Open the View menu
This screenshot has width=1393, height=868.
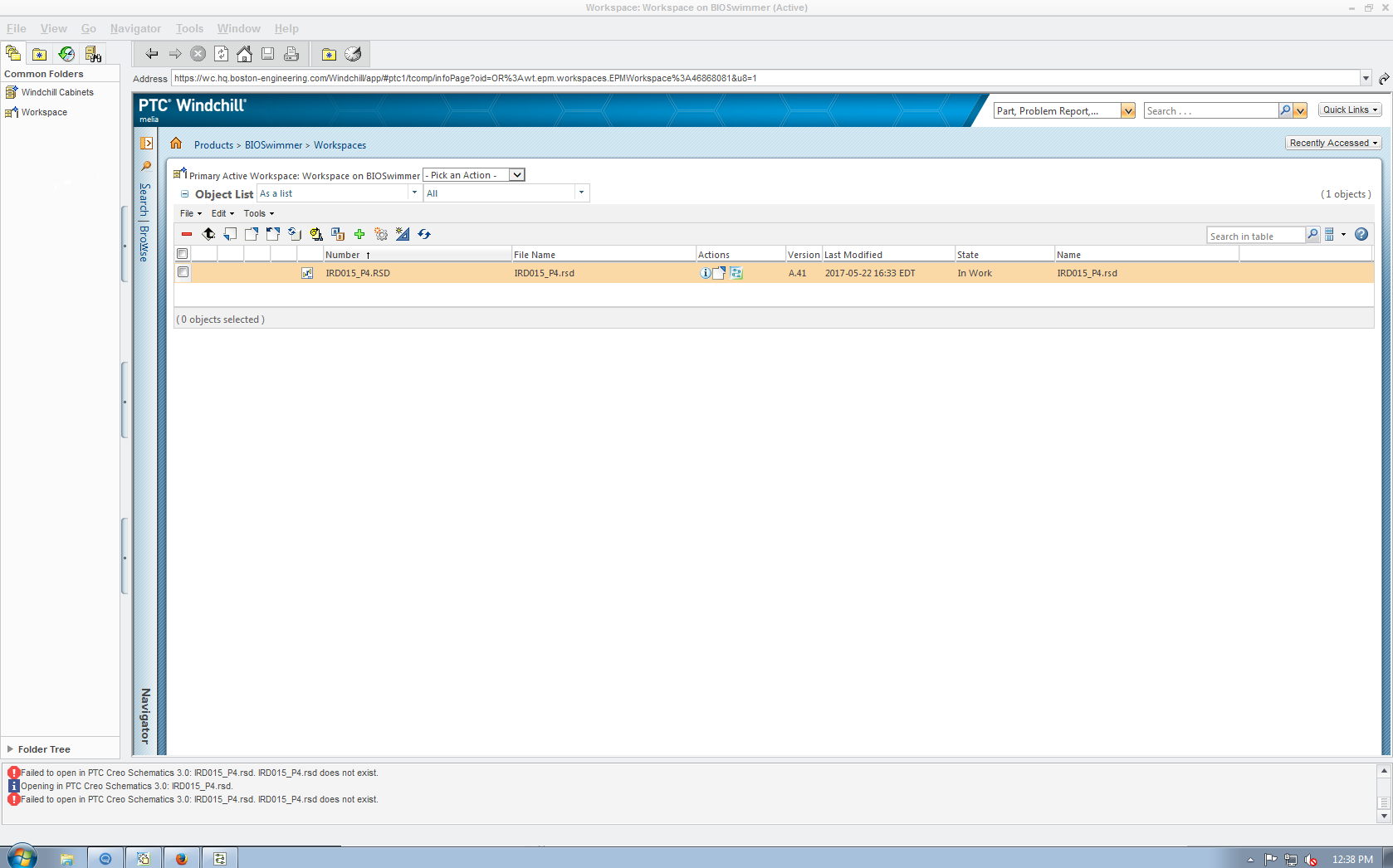click(54, 28)
